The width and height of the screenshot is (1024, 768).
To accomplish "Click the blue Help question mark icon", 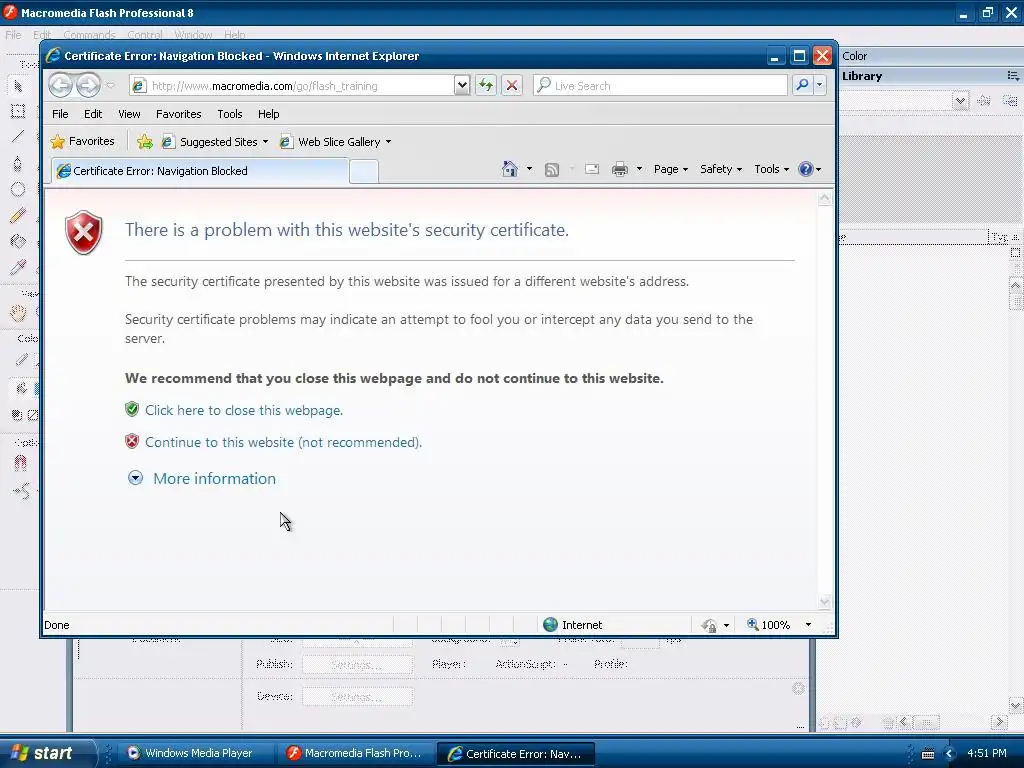I will pyautogui.click(x=806, y=169).
